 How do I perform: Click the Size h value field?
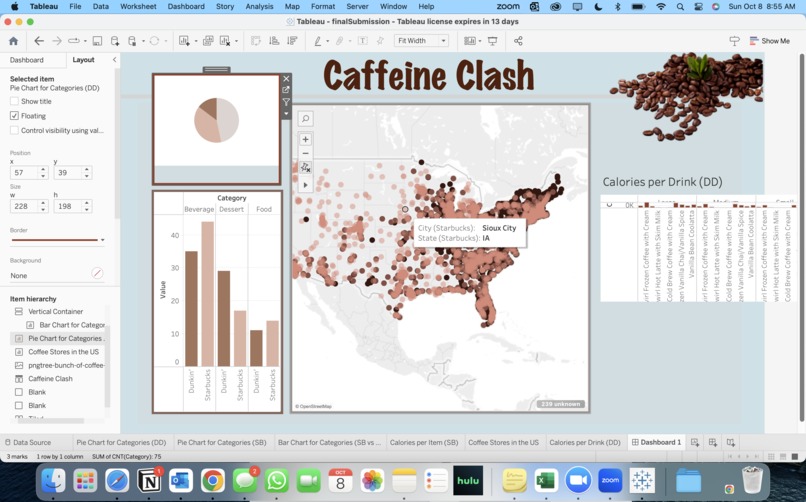pyautogui.click(x=68, y=206)
